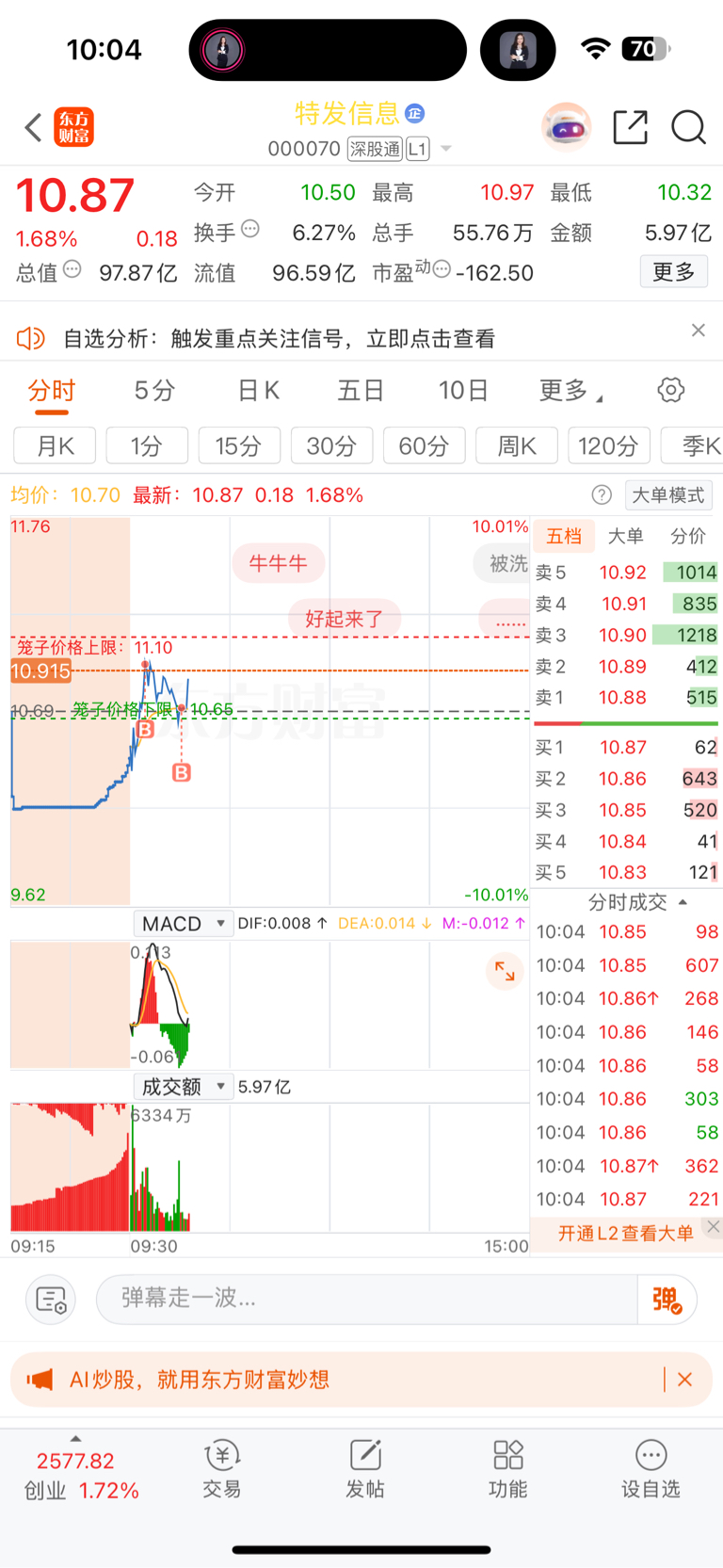Tap the back arrow icon
Image resolution: width=723 pixels, height=1568 pixels.
(x=33, y=127)
